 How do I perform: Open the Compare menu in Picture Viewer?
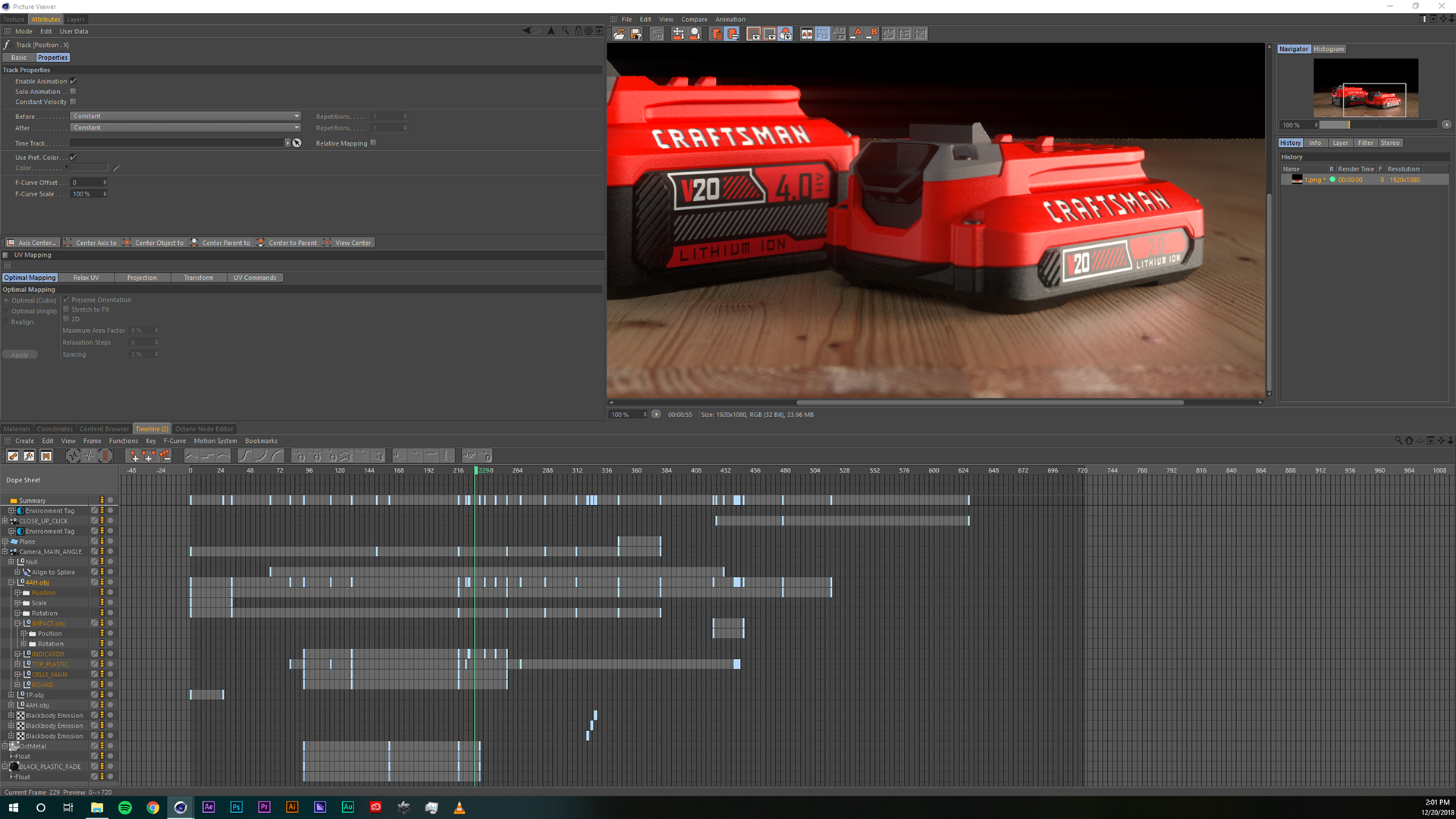point(693,20)
